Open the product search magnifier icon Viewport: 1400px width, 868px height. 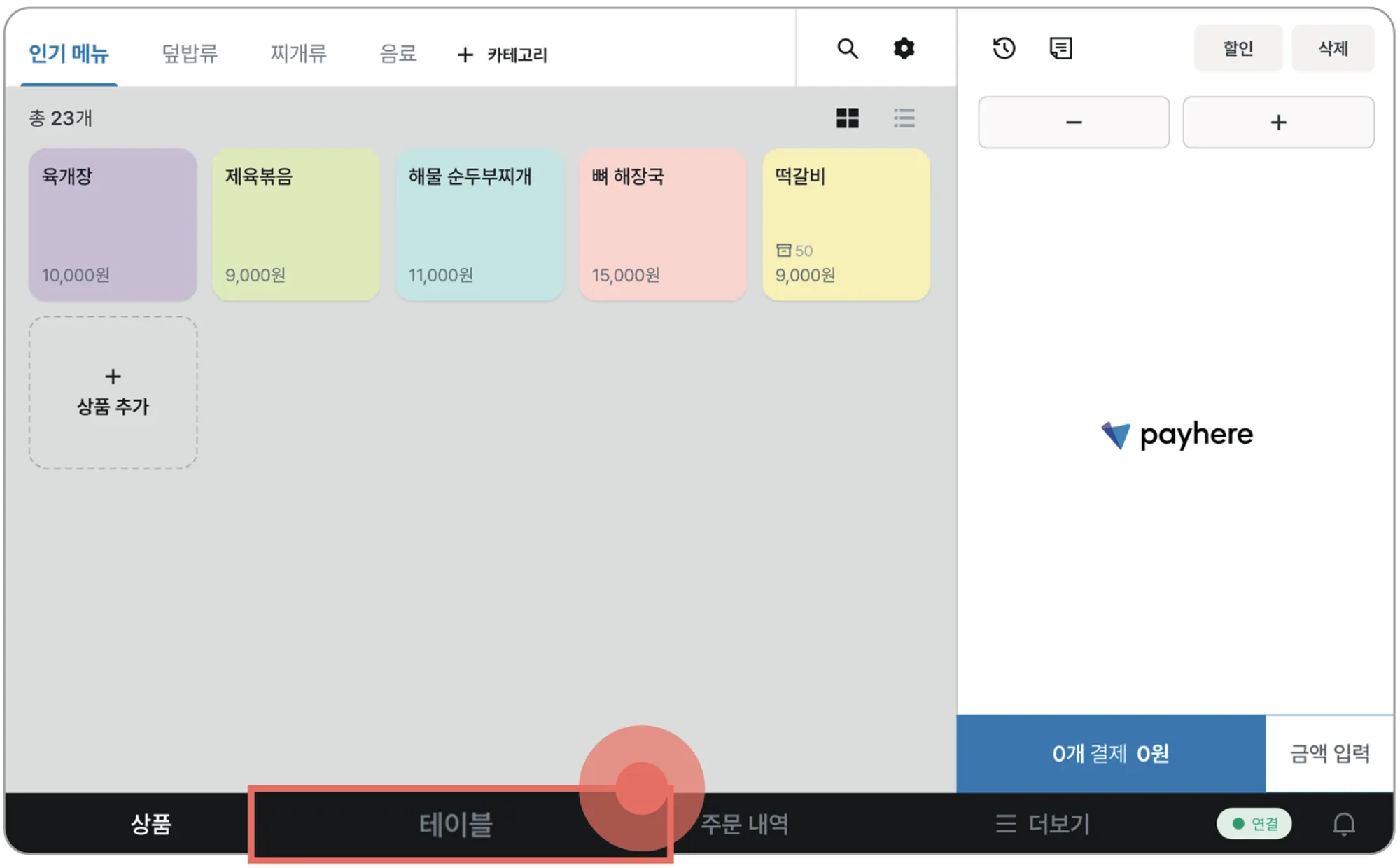(x=848, y=49)
